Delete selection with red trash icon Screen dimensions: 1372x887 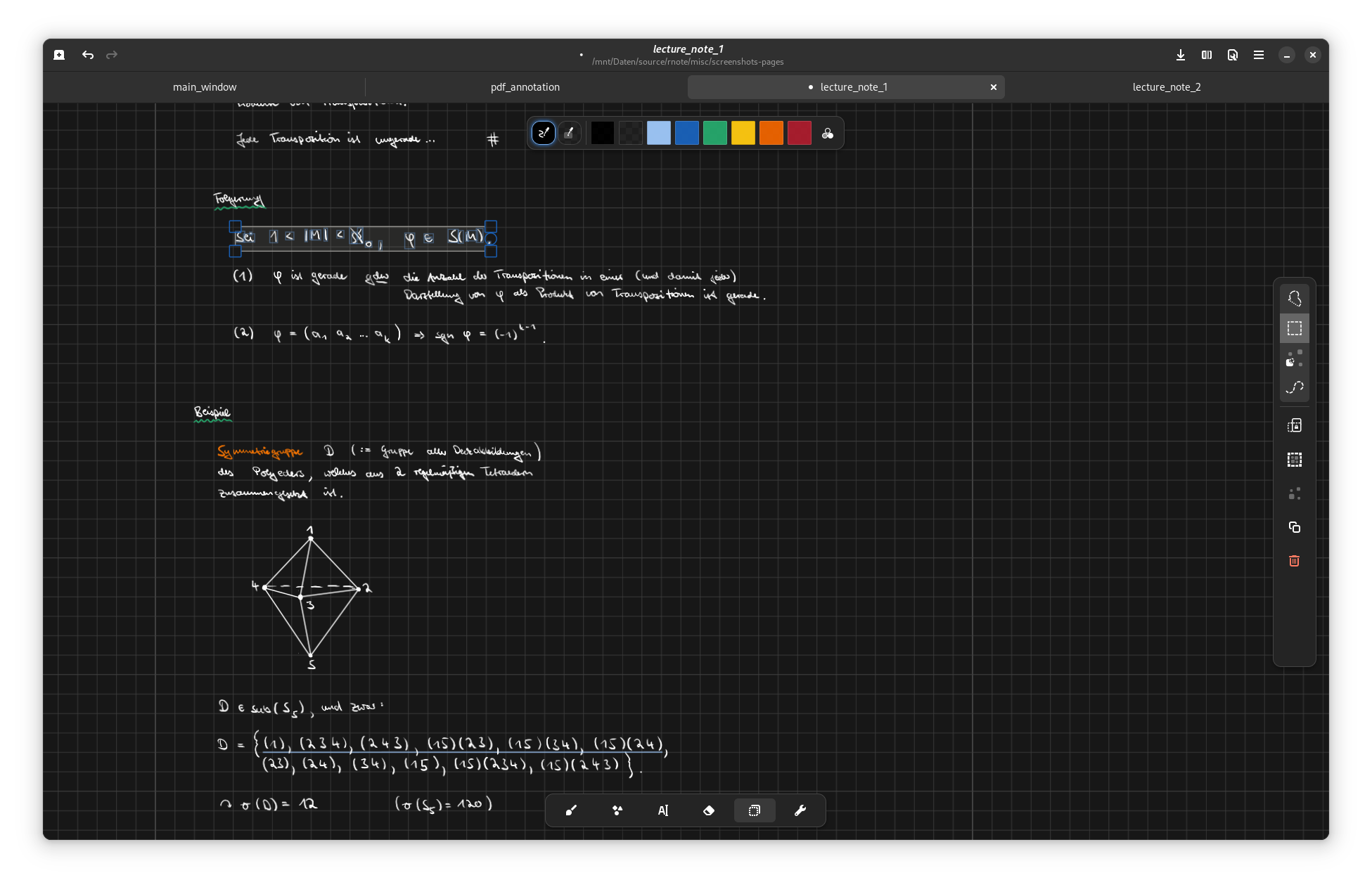pos(1294,561)
